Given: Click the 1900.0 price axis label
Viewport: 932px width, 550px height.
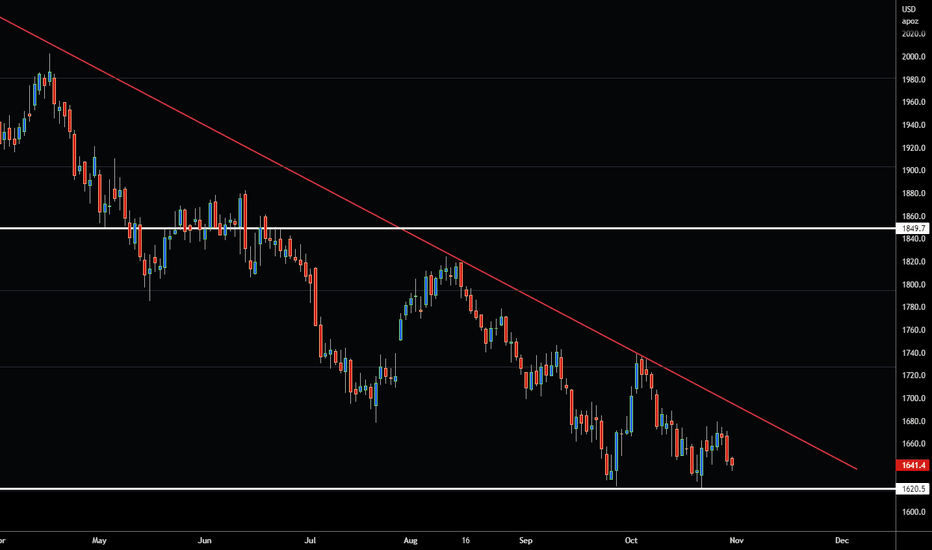Looking at the screenshot, I should [914, 171].
